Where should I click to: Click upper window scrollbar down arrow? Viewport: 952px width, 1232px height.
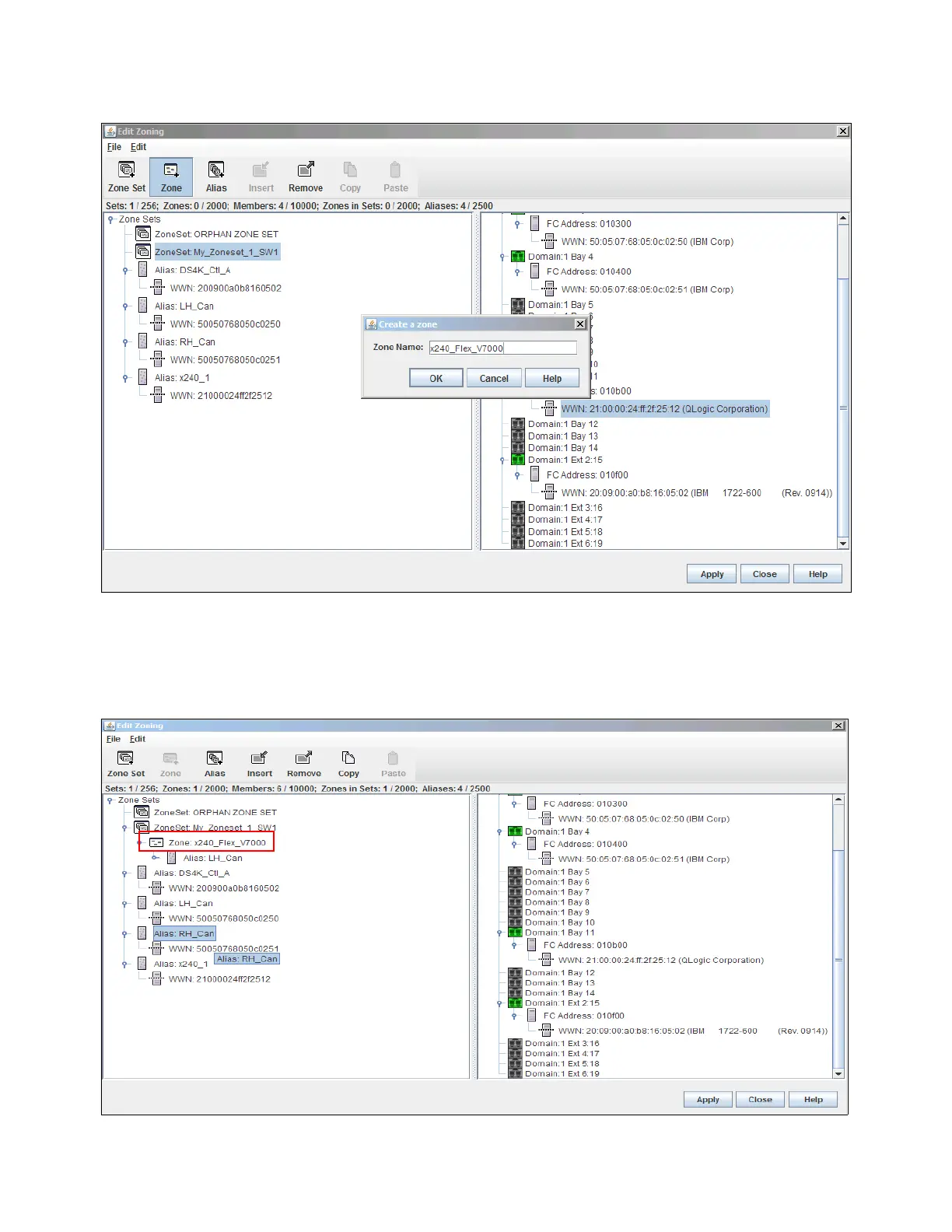[843, 543]
